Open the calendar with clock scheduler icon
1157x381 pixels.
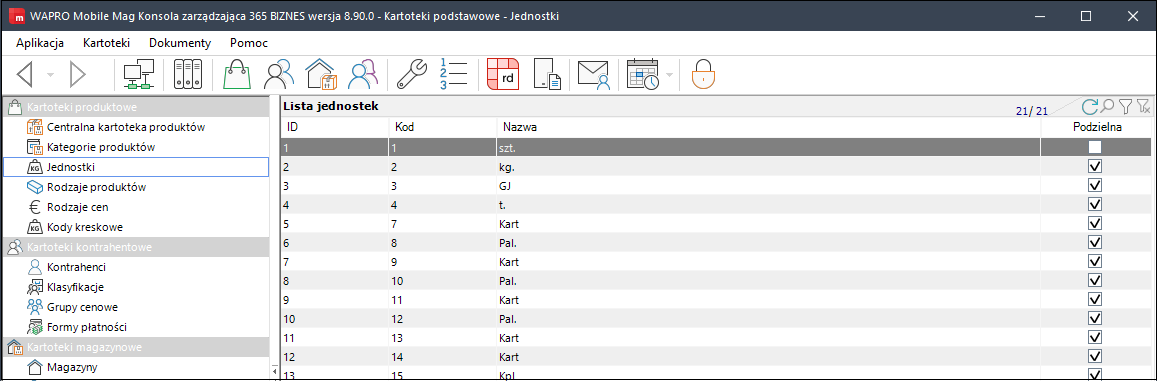(644, 75)
